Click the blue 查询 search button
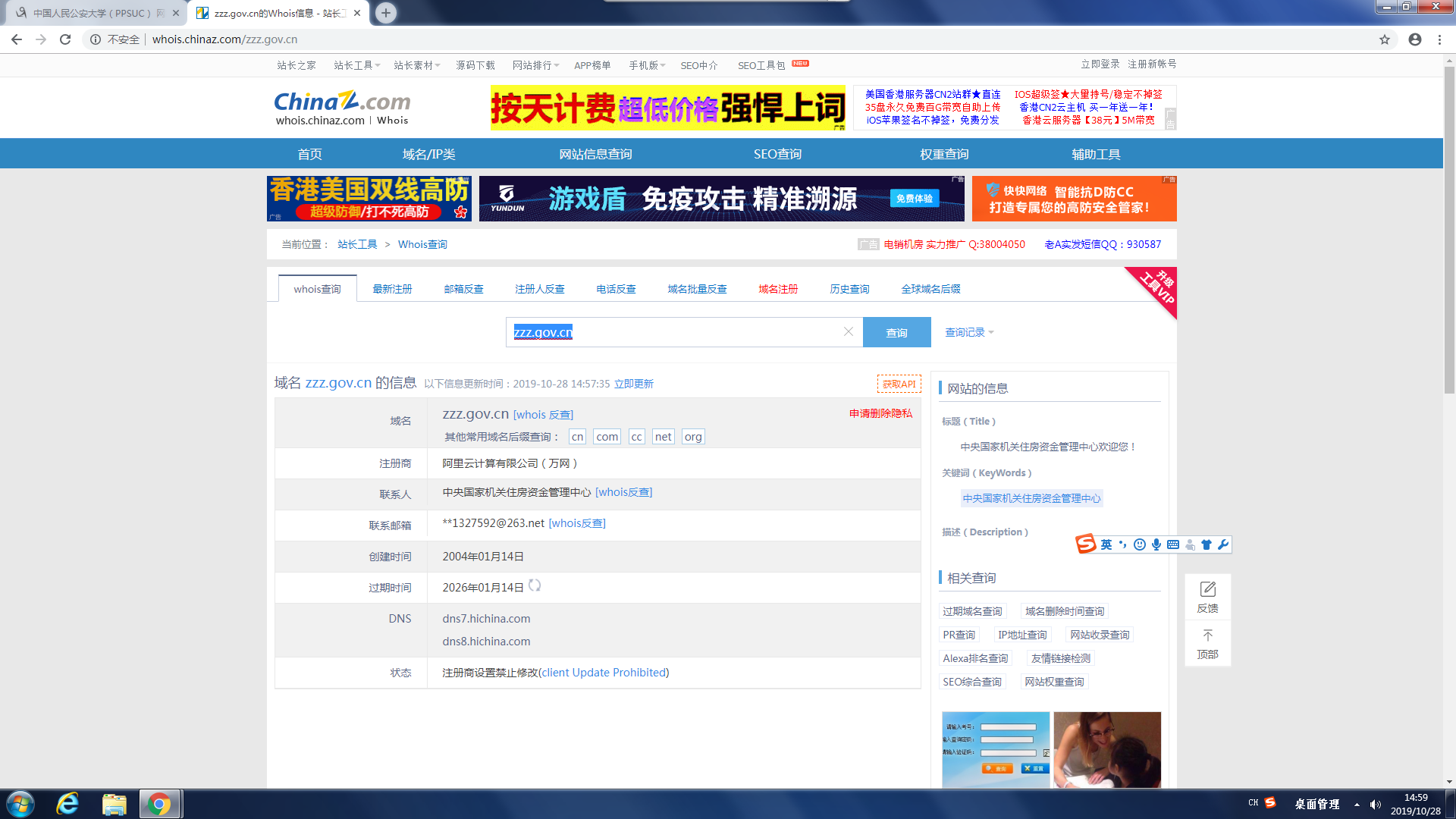 point(896,332)
